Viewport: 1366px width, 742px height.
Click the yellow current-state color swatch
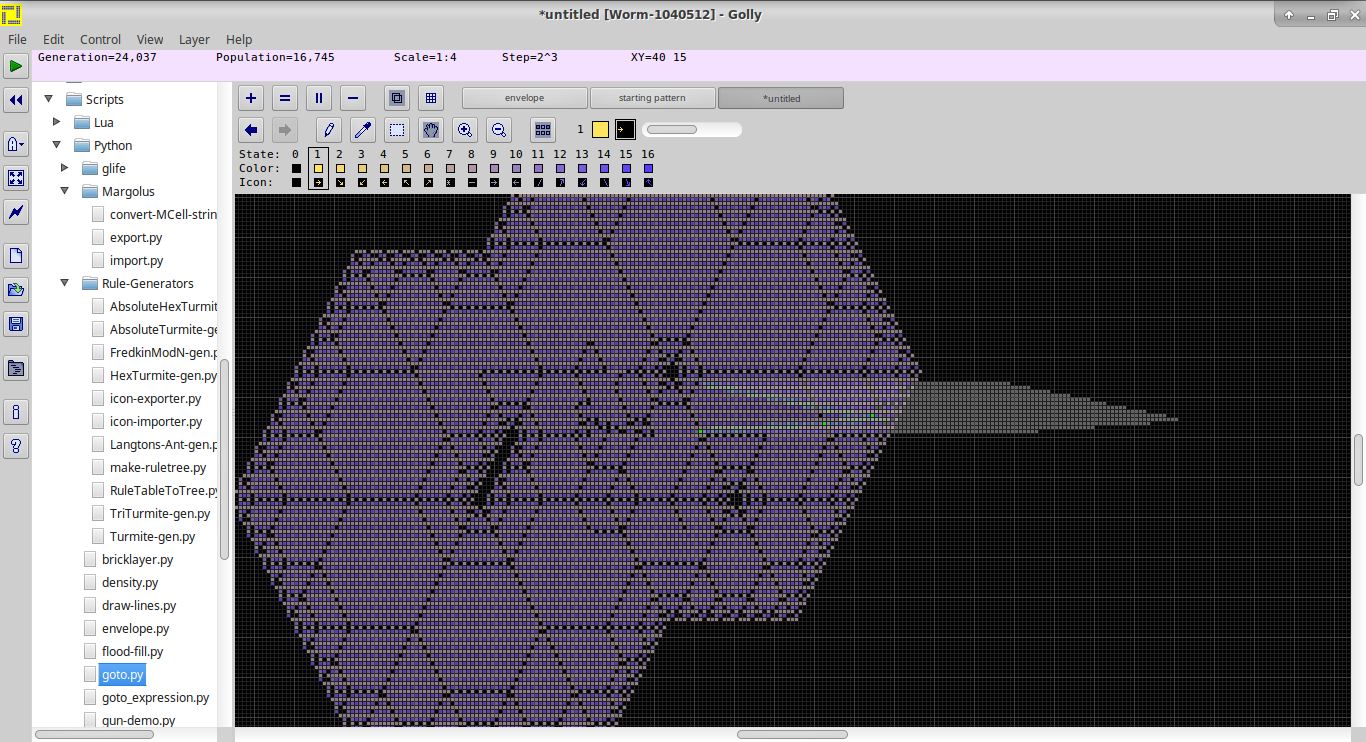[x=600, y=129]
